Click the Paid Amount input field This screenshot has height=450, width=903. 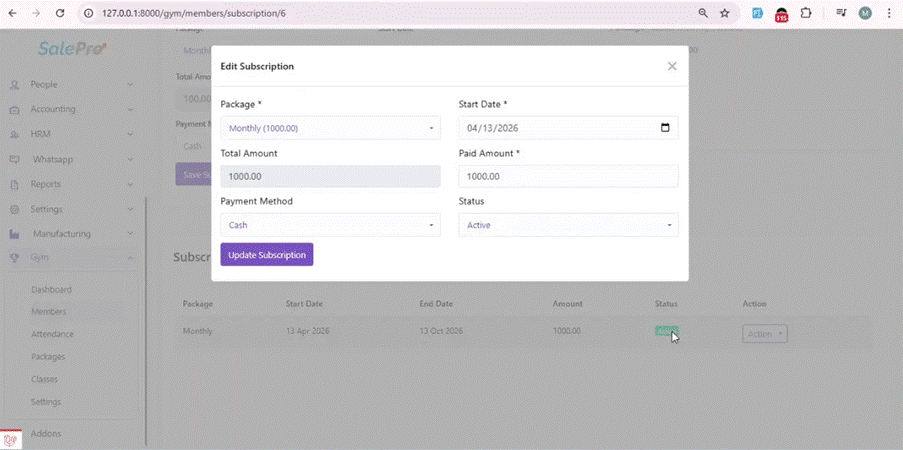tap(568, 176)
